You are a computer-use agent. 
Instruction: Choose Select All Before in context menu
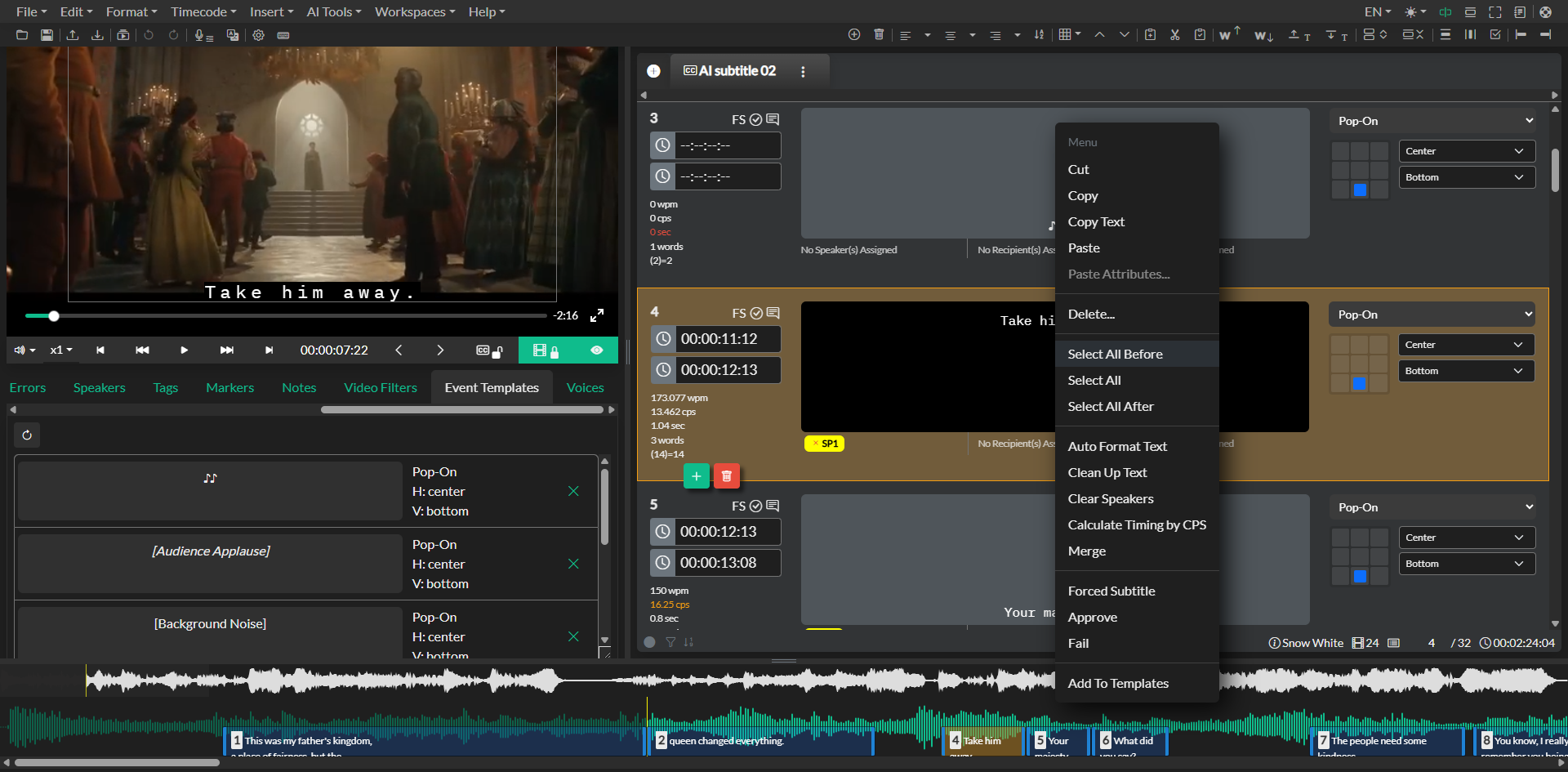[1137, 354]
